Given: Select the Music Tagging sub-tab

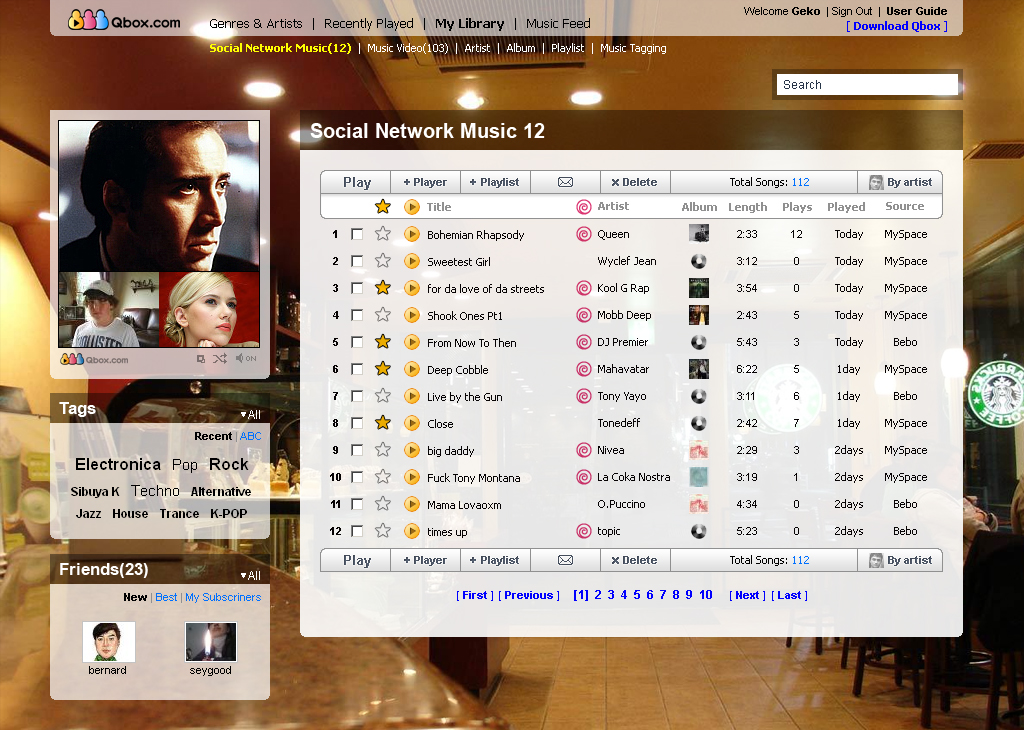Looking at the screenshot, I should (x=633, y=48).
